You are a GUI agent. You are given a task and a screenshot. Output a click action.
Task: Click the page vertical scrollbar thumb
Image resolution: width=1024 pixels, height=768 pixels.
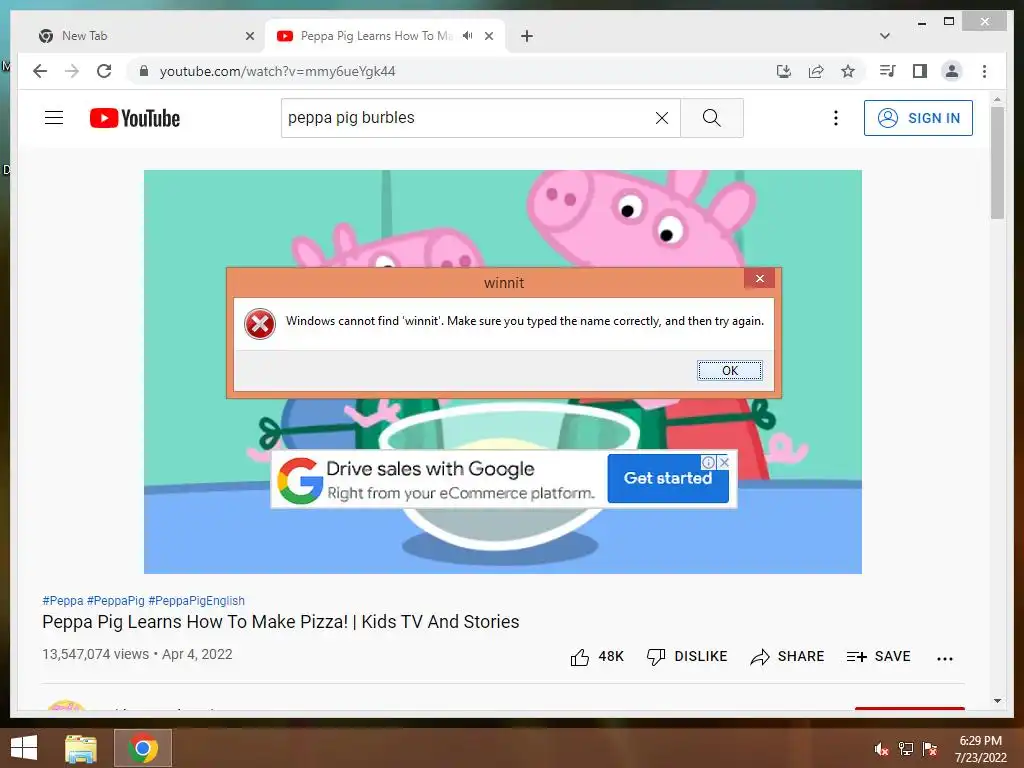(997, 163)
